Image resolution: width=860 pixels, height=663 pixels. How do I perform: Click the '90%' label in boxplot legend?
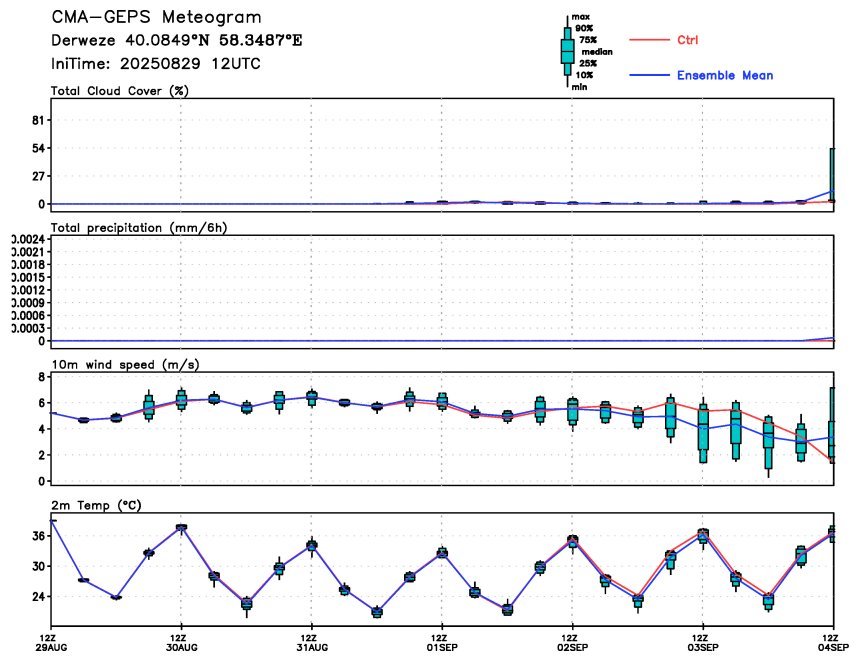pos(584,28)
